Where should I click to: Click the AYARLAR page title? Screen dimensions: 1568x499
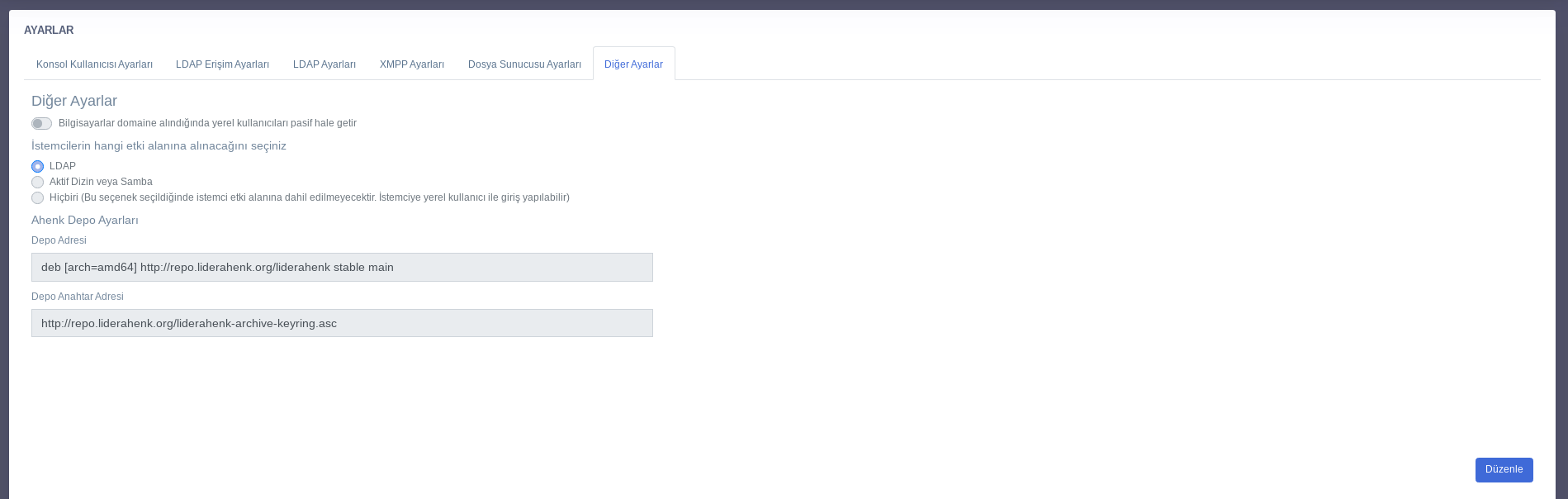[x=49, y=31]
